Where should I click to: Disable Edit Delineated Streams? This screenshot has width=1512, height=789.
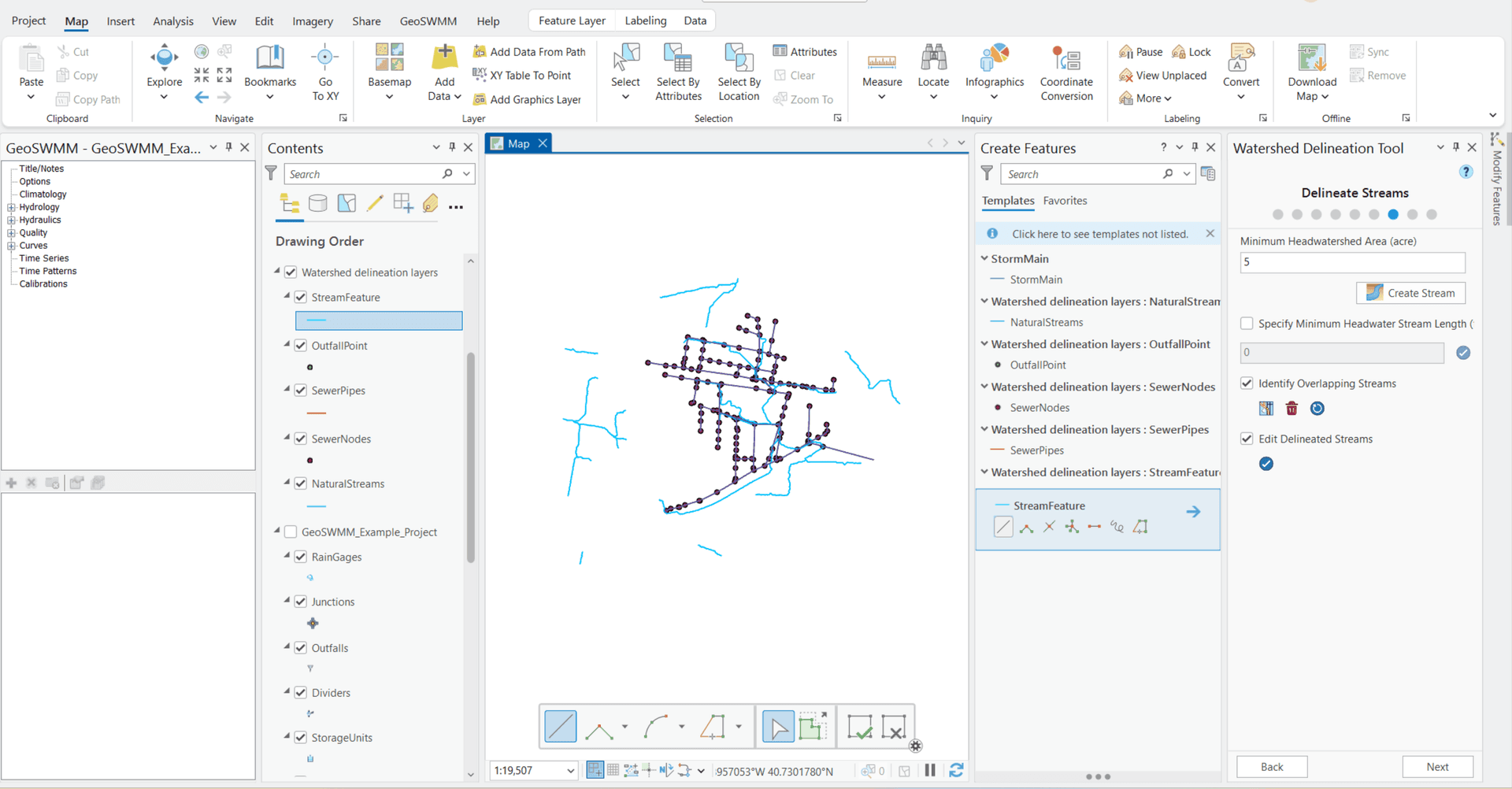(1247, 439)
